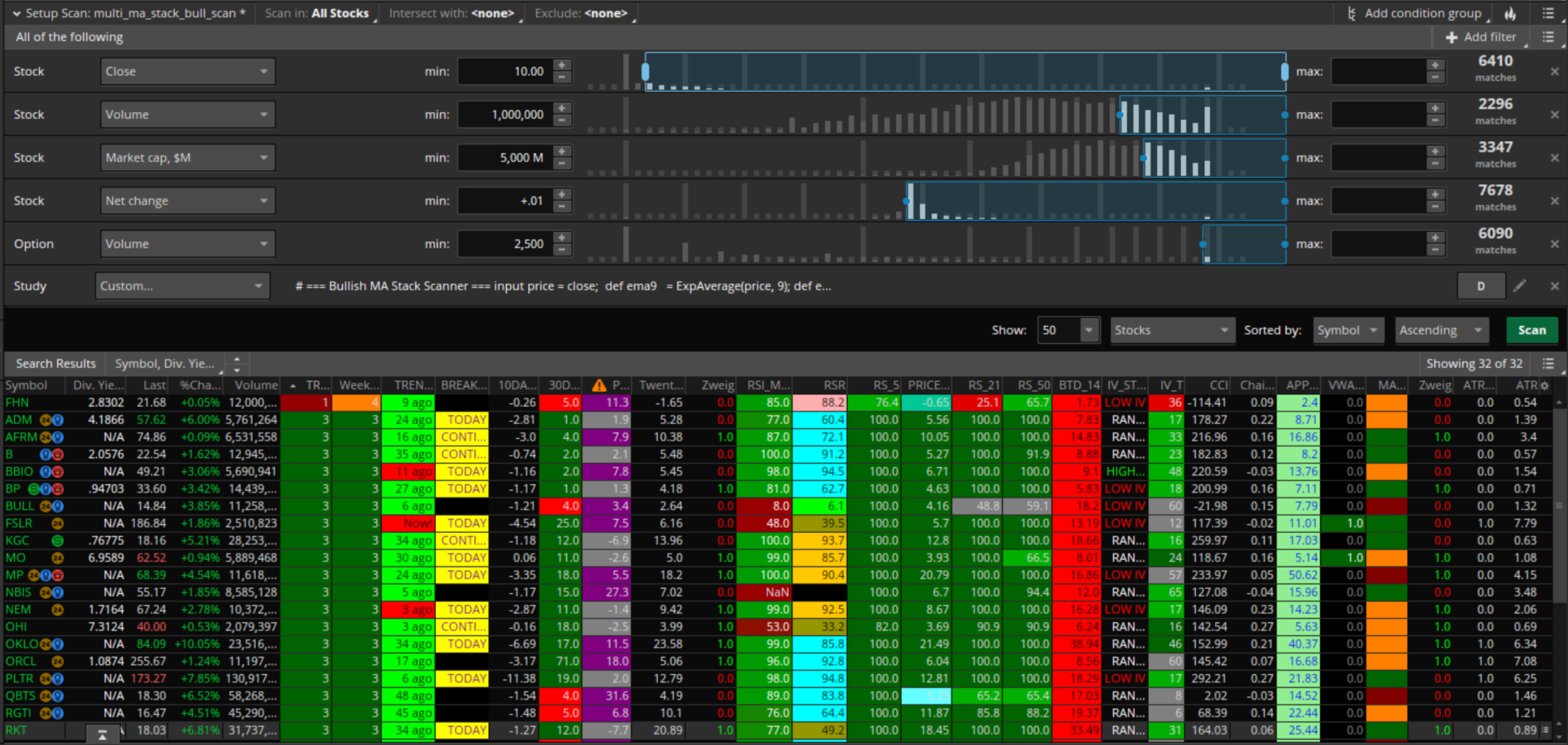Screen dimensions: 1568x745
Task: Open the Scan in All Stocks menu
Action: coord(339,13)
